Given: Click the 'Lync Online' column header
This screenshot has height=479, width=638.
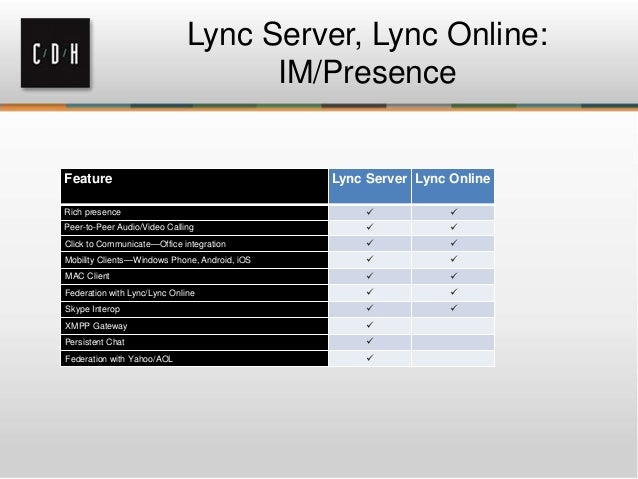Looking at the screenshot, I should point(453,186).
